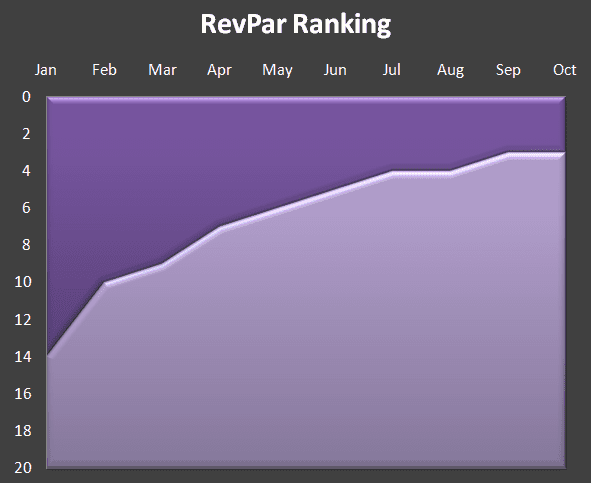Click the Oct axis label
The height and width of the screenshot is (483, 591).
[x=565, y=70]
